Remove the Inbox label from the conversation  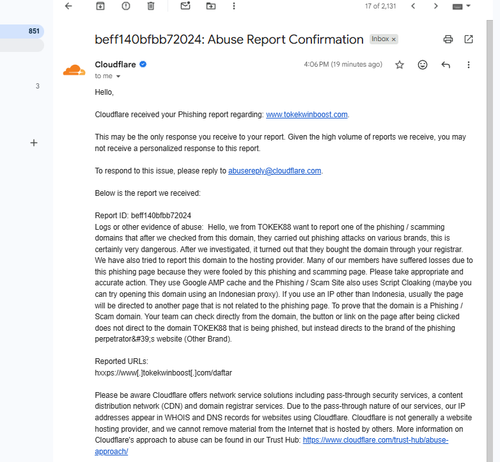pos(394,39)
